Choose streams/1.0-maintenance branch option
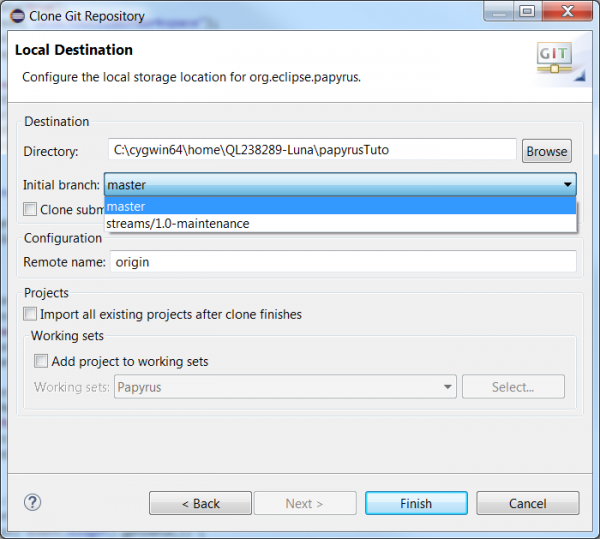 [340, 223]
